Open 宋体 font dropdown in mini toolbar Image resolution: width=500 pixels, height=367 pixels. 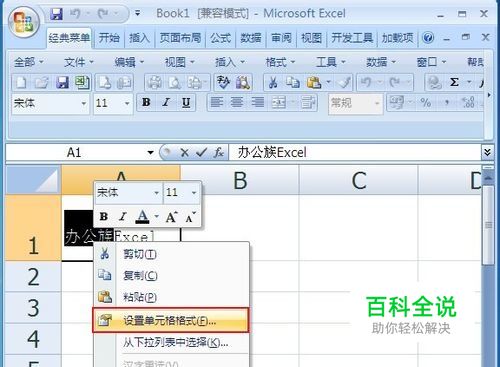156,193
